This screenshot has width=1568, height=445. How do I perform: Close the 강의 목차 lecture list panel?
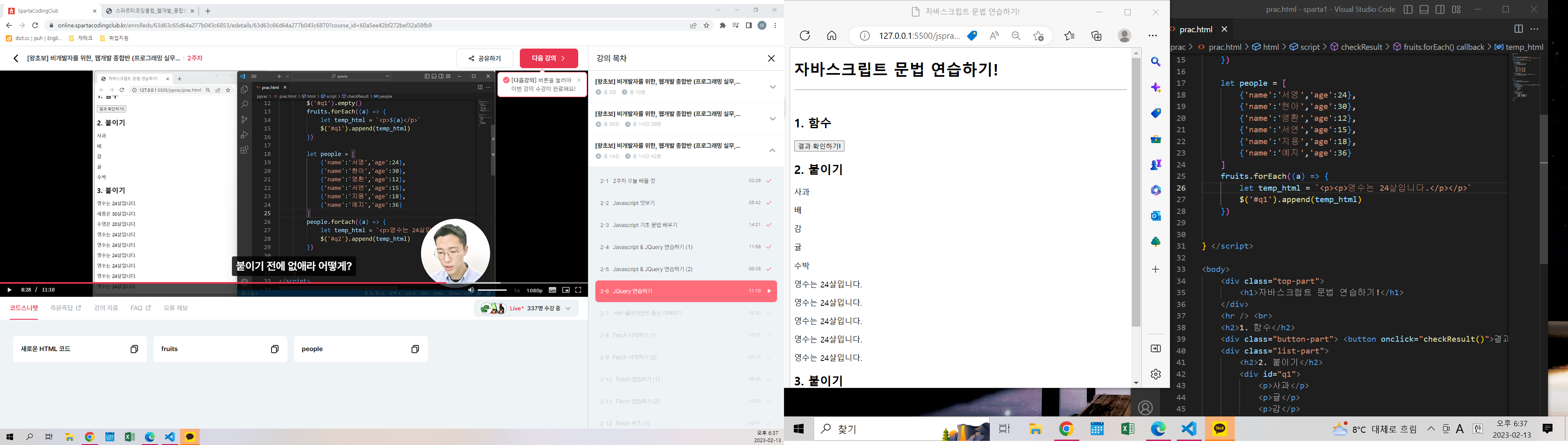pos(771,58)
